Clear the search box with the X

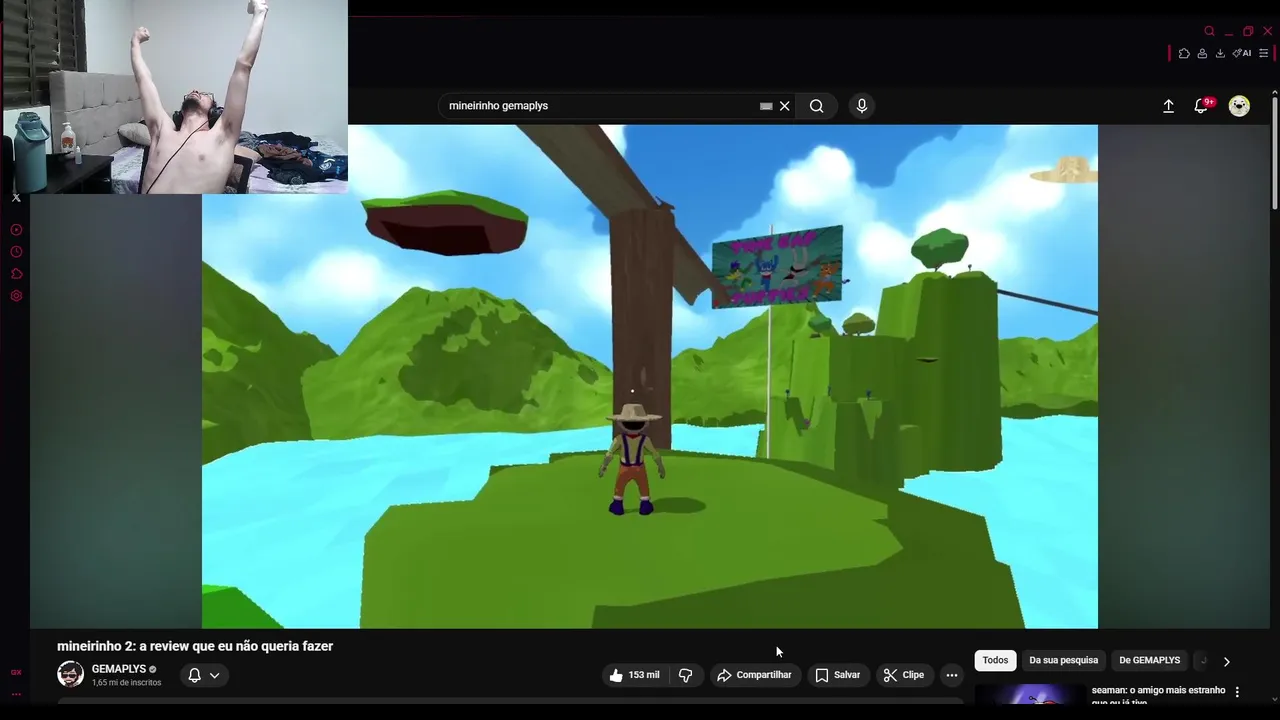(785, 106)
